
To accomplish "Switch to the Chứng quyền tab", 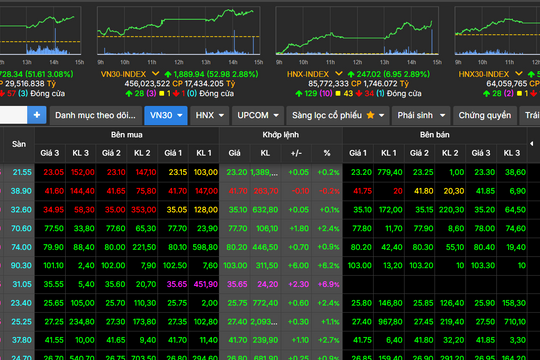I will (x=485, y=115).
